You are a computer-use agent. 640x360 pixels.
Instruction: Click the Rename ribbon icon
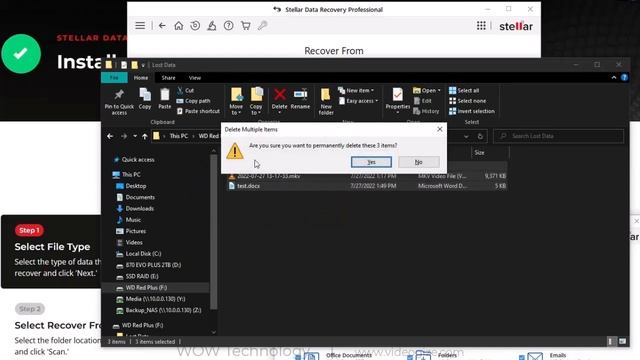tap(300, 99)
